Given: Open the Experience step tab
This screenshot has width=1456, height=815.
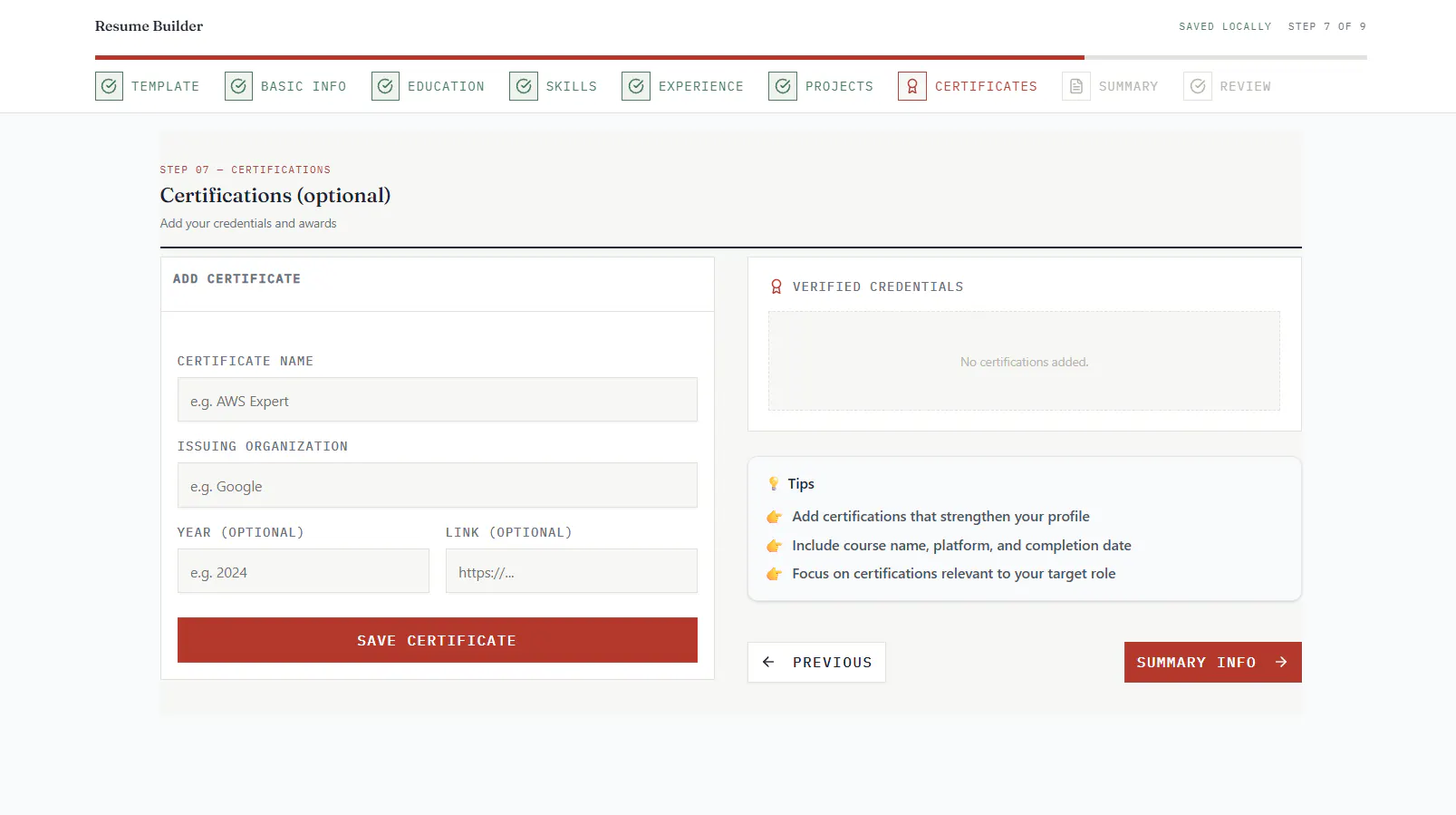Looking at the screenshot, I should click(682, 86).
